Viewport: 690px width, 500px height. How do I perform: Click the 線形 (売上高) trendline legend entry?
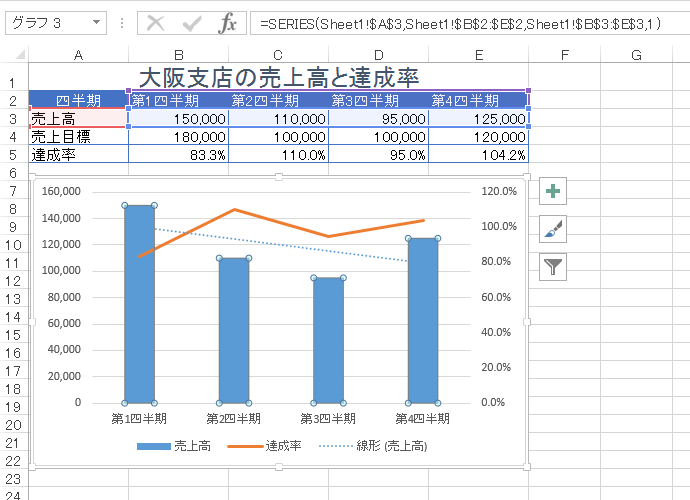(x=373, y=446)
